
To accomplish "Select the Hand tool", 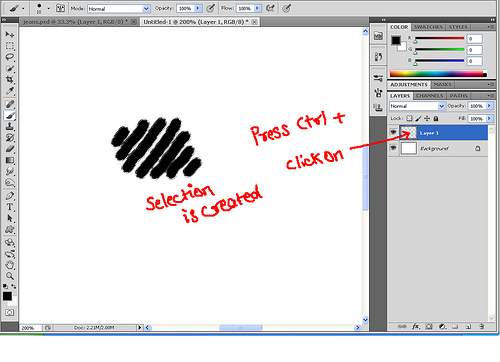I will coord(10,265).
